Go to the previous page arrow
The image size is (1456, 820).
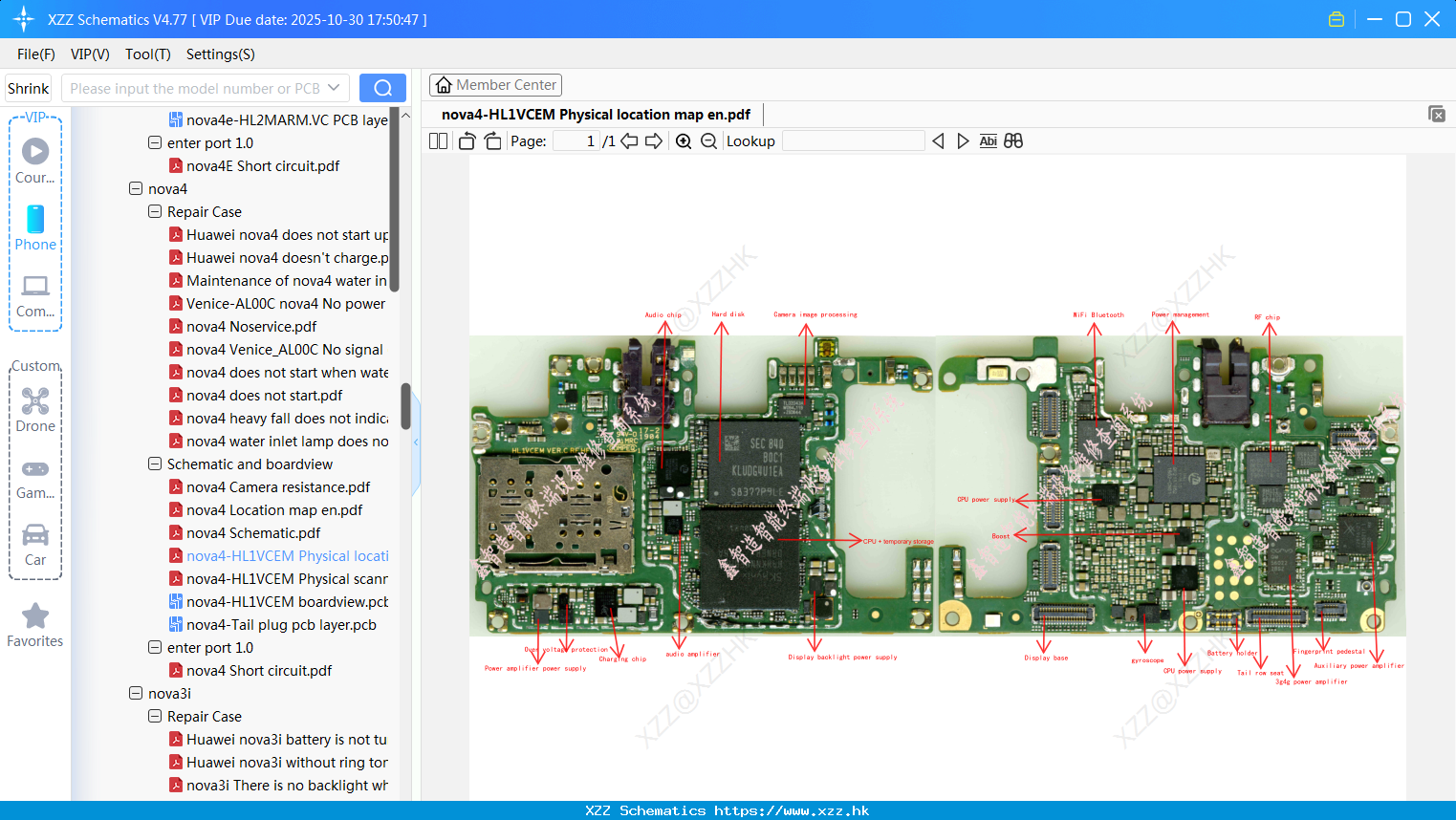coord(629,141)
